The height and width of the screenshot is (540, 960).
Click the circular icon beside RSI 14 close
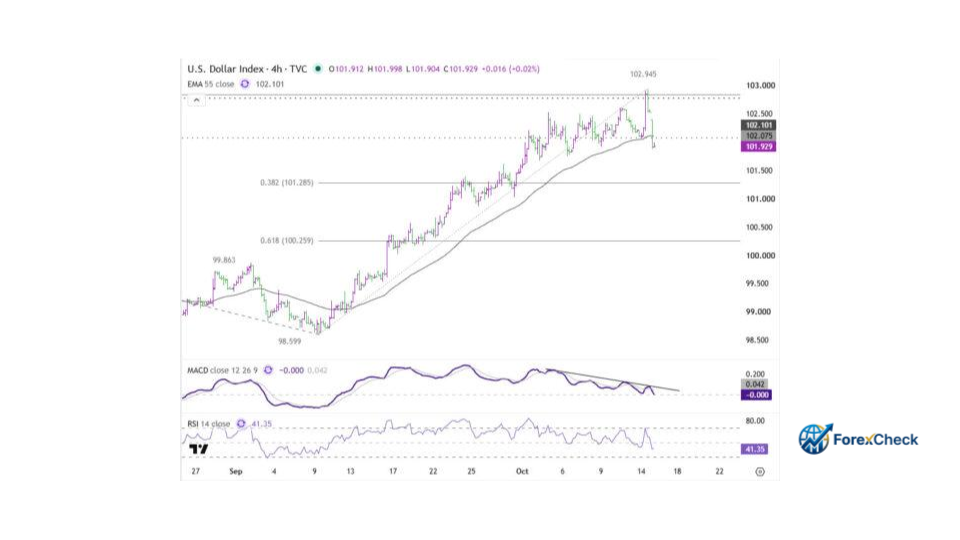(x=241, y=424)
